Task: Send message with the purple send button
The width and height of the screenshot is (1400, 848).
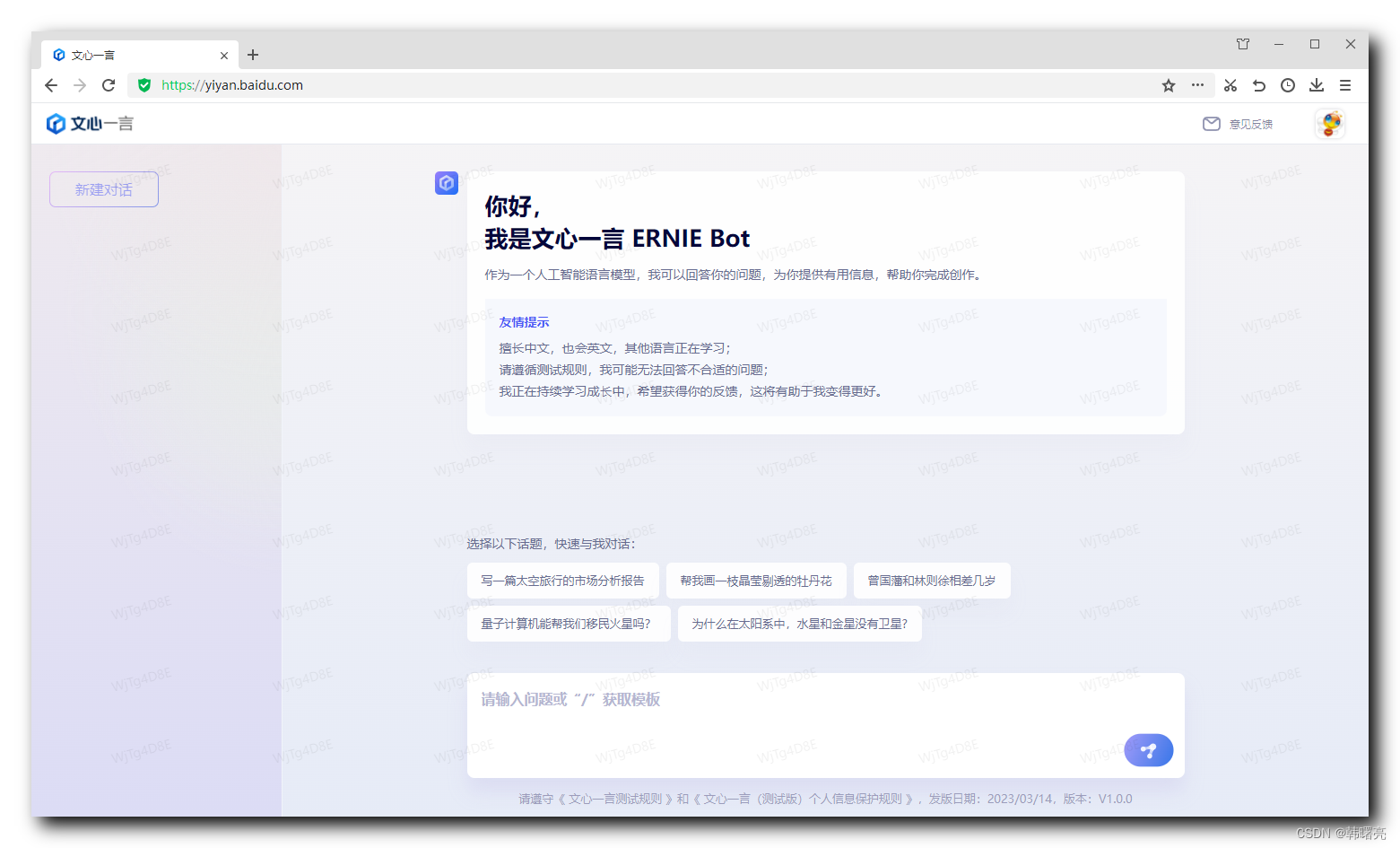Action: (x=1149, y=750)
